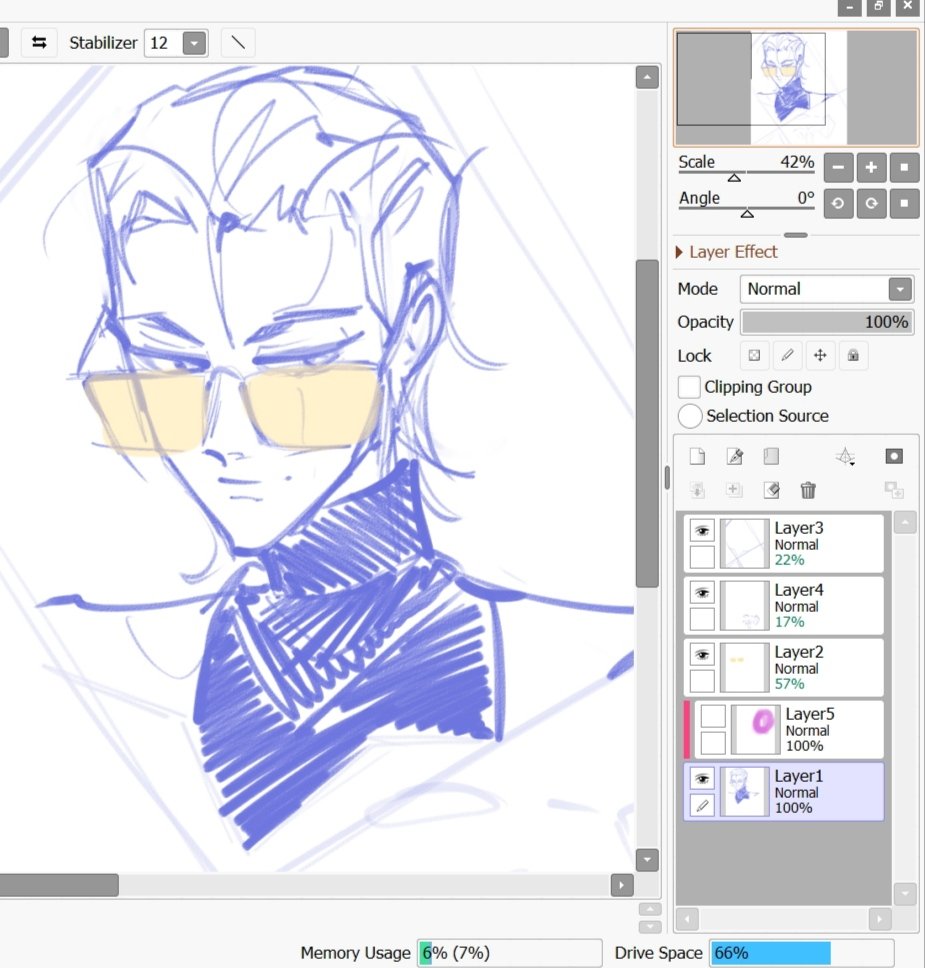Select Layer2 in the layers panel
925x968 pixels.
click(x=820, y=667)
